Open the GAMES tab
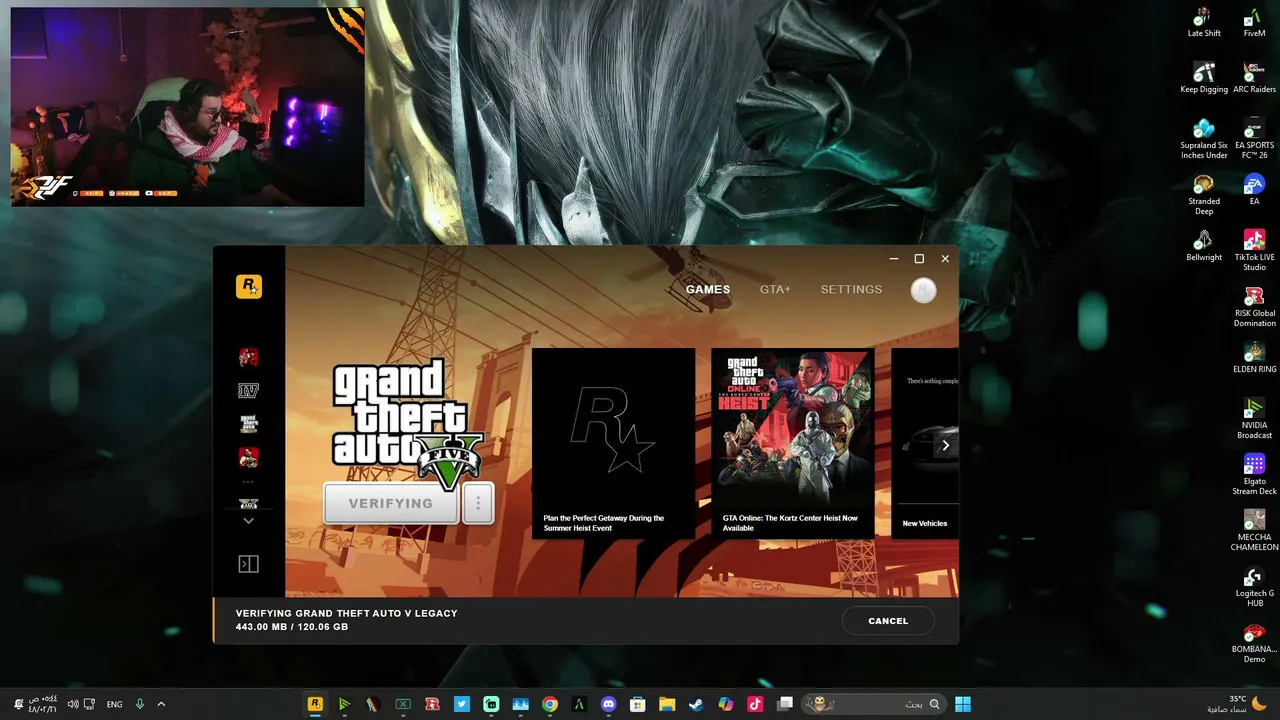This screenshot has width=1280, height=720. (x=708, y=289)
